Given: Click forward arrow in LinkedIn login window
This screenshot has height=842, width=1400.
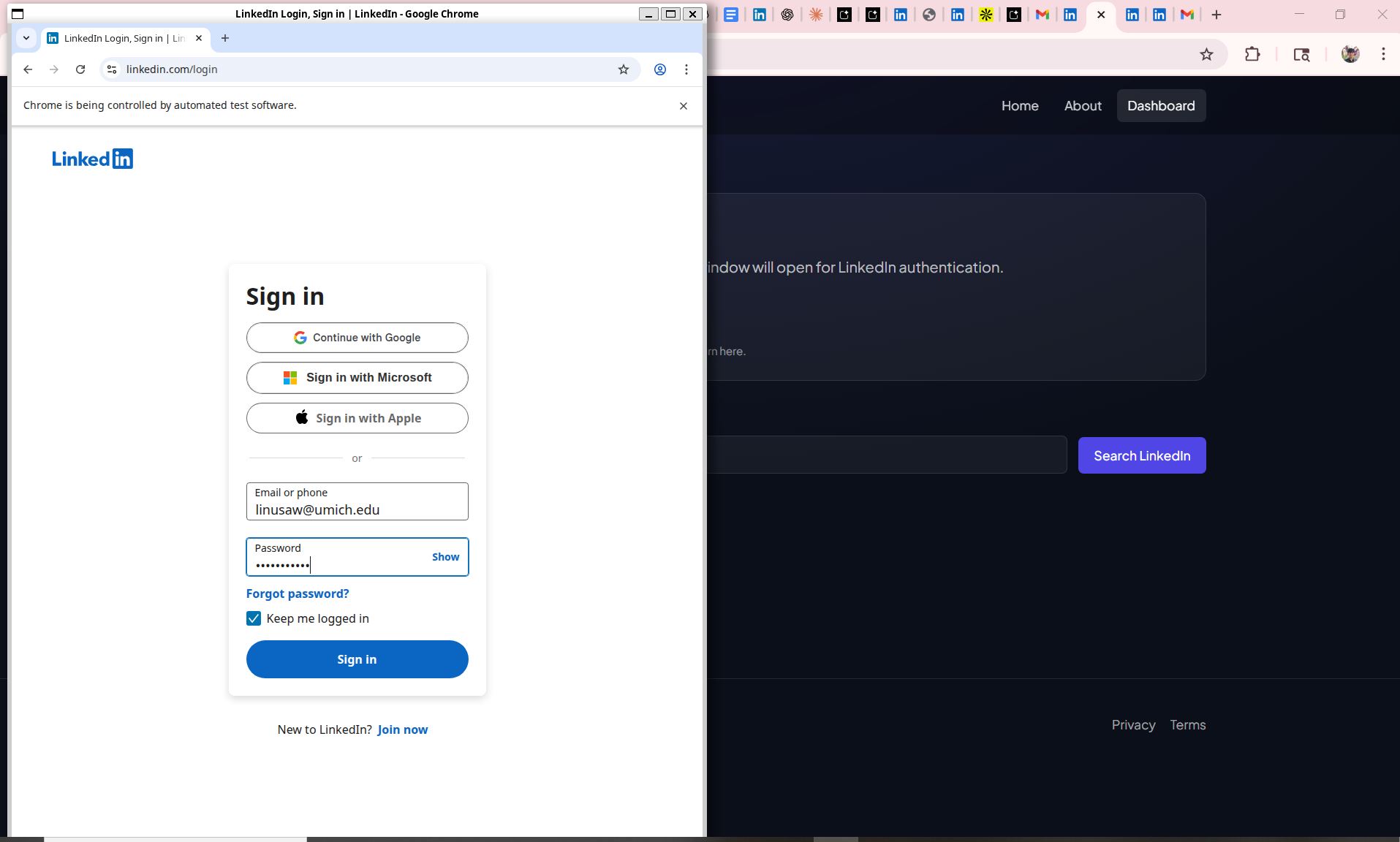Looking at the screenshot, I should (54, 69).
